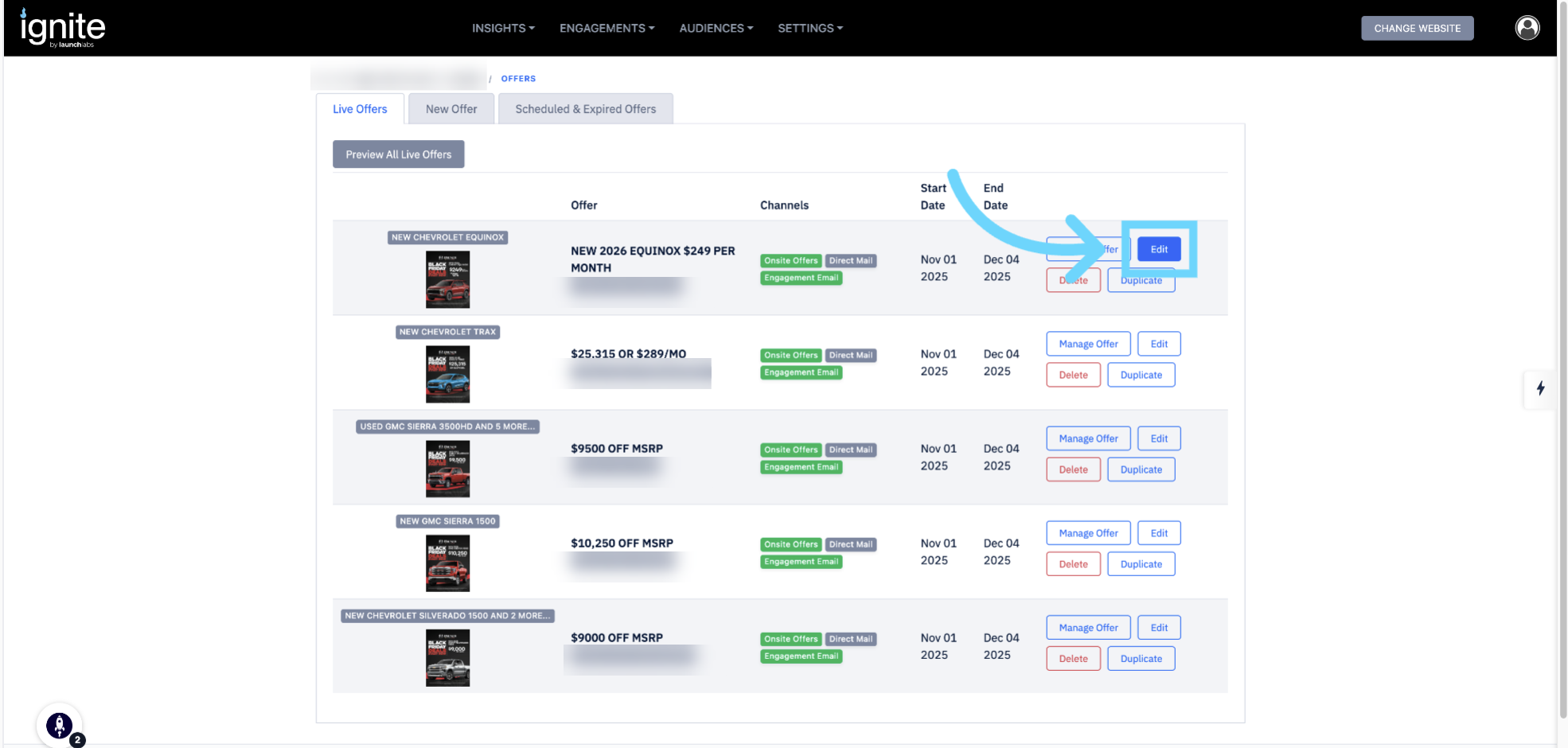The image size is (1568, 748).
Task: Select the New GMC Sierra 1500 thumbnail
Action: tap(447, 563)
